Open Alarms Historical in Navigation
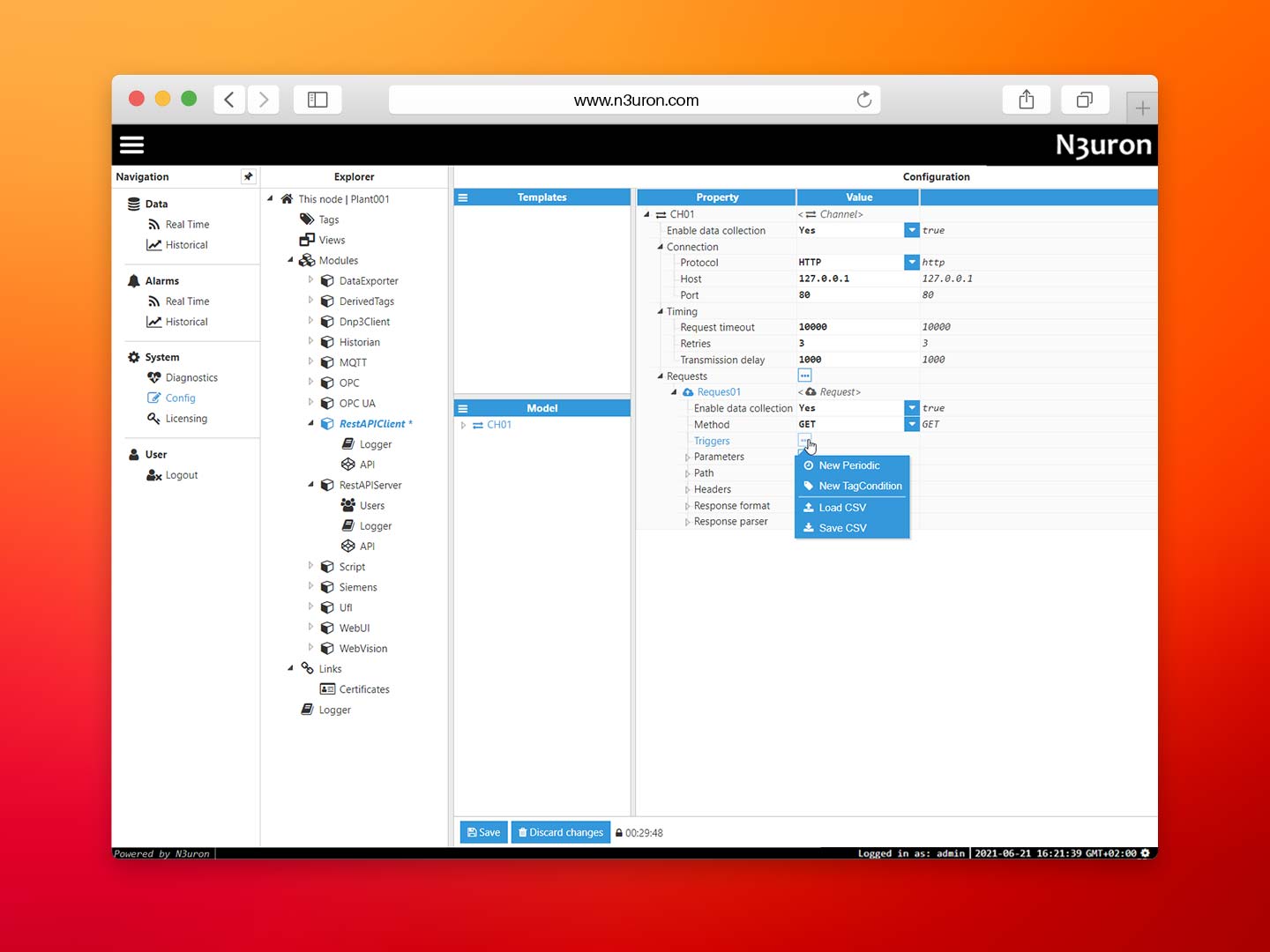This screenshot has height=952, width=1270. [x=186, y=322]
